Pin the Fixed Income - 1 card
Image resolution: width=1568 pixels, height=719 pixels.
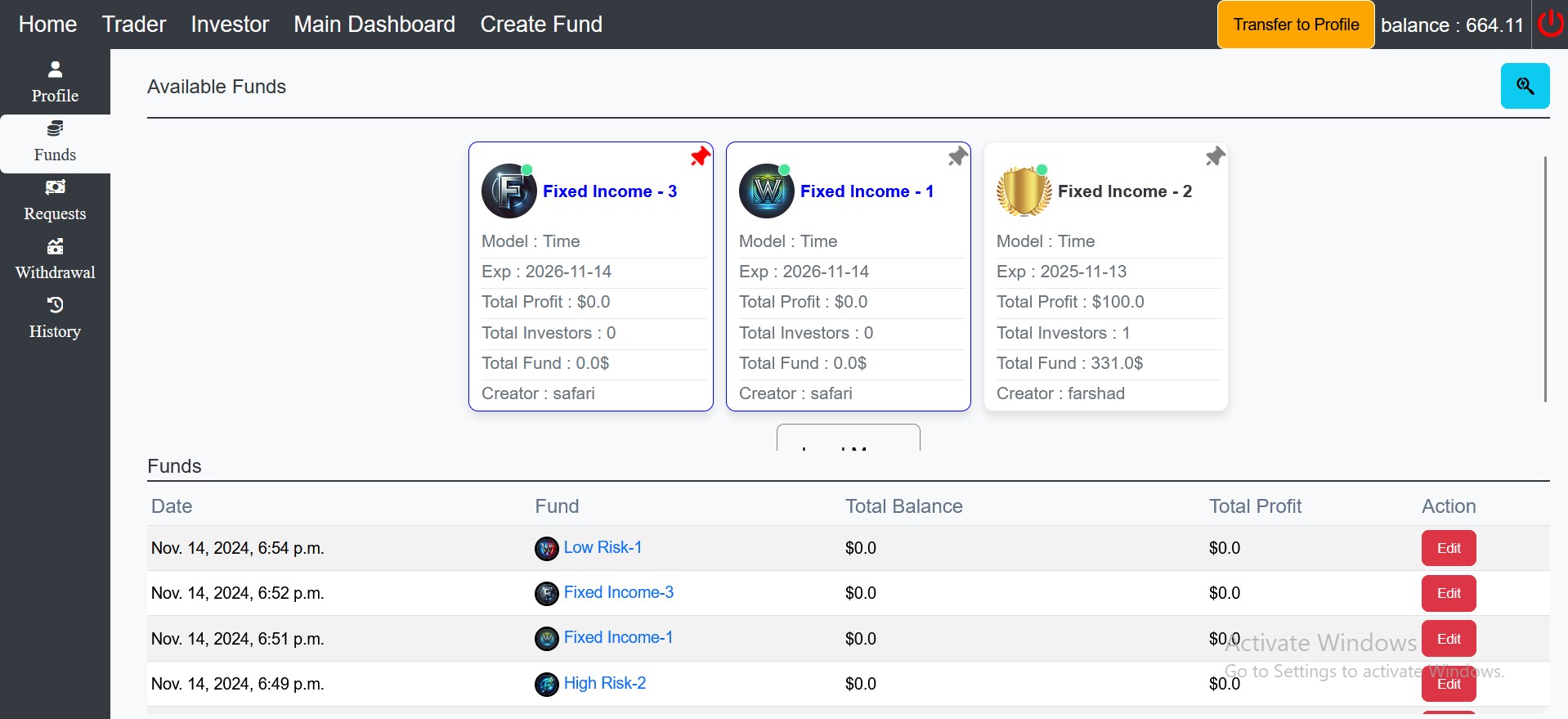click(x=957, y=156)
